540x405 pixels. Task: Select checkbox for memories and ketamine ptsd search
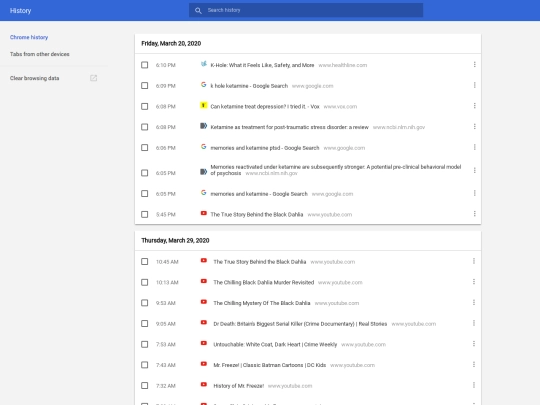coord(145,148)
